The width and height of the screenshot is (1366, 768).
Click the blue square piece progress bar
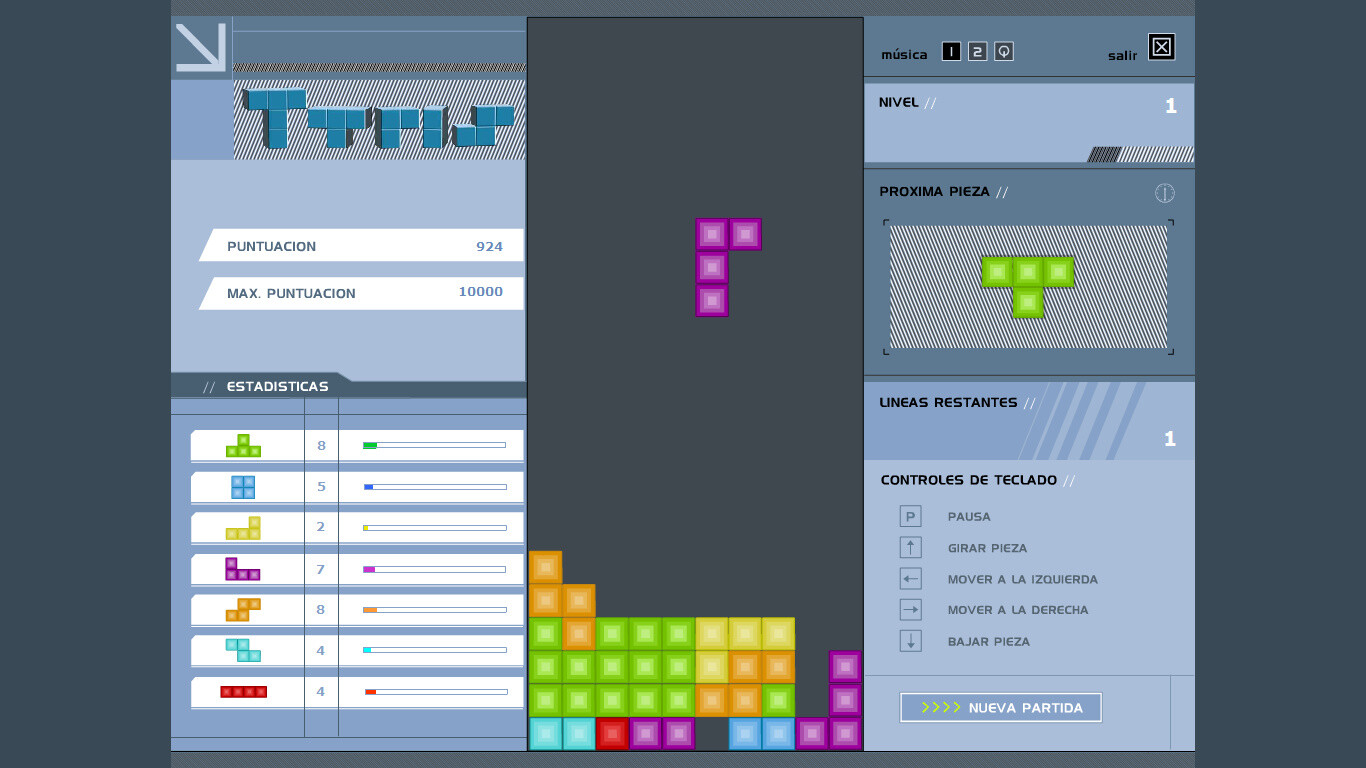(x=434, y=487)
